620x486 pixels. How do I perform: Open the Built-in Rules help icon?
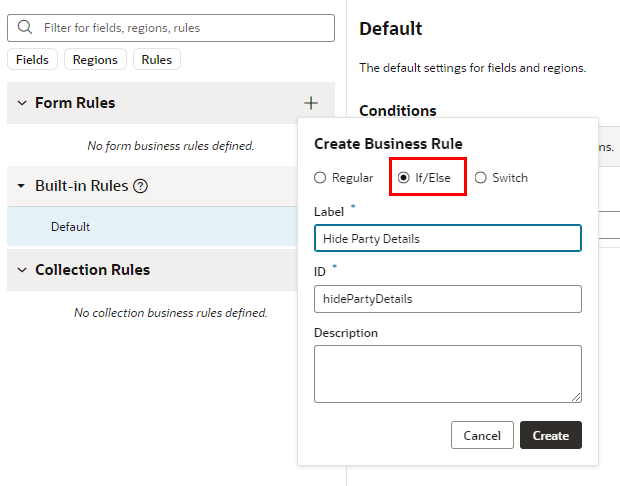pyautogui.click(x=141, y=186)
